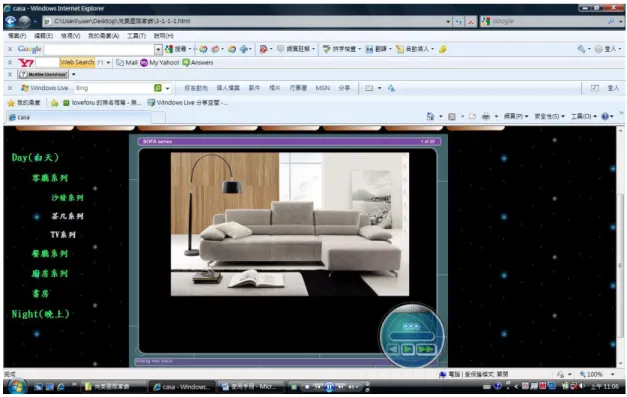The height and width of the screenshot is (397, 627).
Task: Open My Yahoo! from toolbar
Action: 160,63
